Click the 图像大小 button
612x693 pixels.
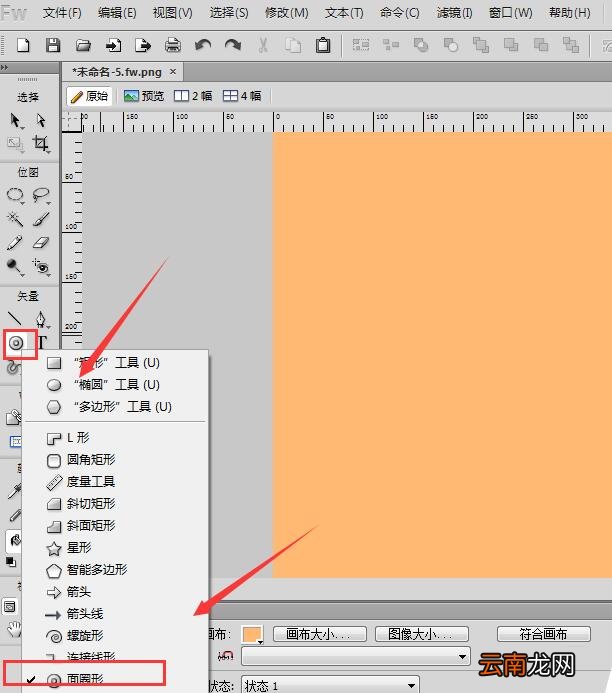pos(422,634)
